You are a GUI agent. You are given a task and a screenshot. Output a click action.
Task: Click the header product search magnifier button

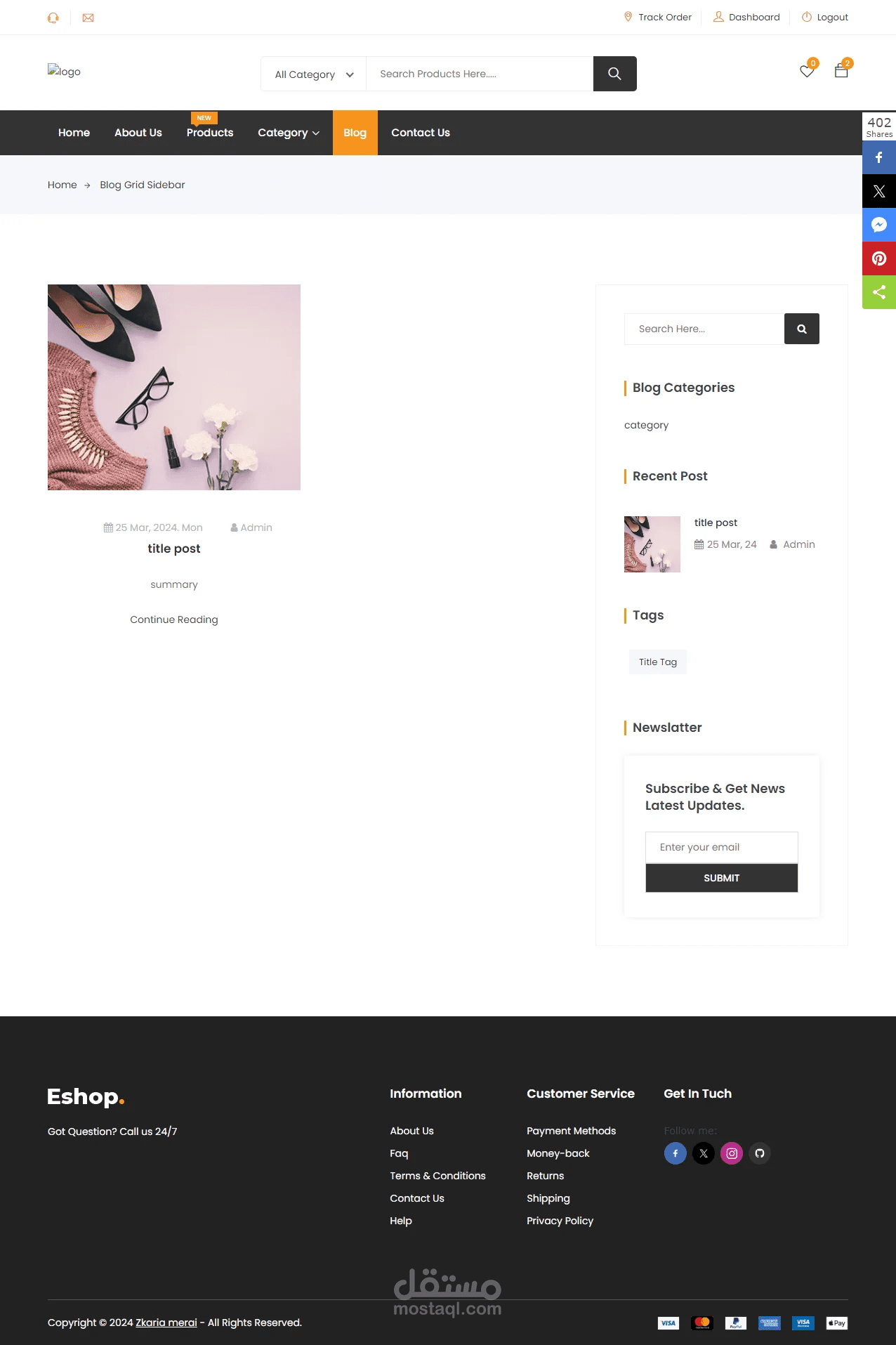tap(615, 74)
